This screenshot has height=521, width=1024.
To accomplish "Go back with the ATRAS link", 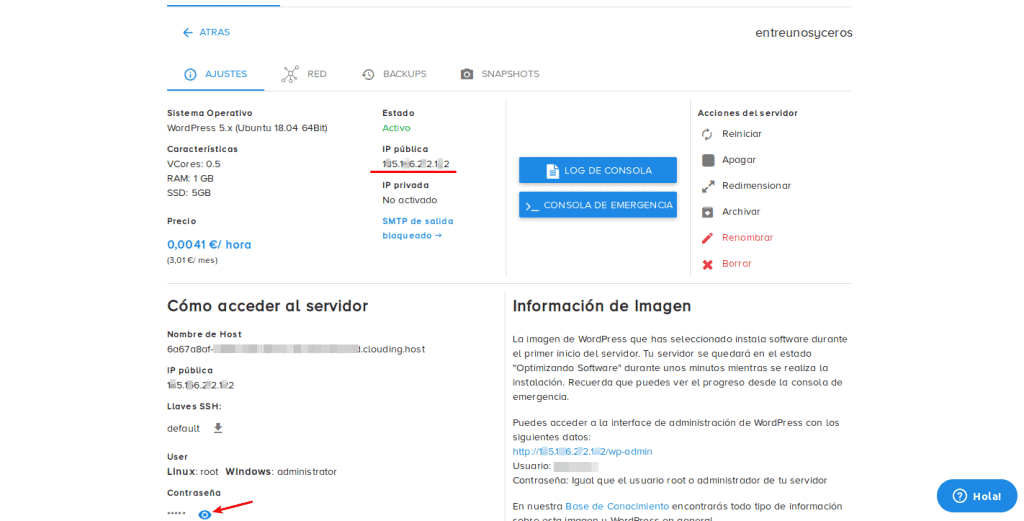I will (206, 32).
